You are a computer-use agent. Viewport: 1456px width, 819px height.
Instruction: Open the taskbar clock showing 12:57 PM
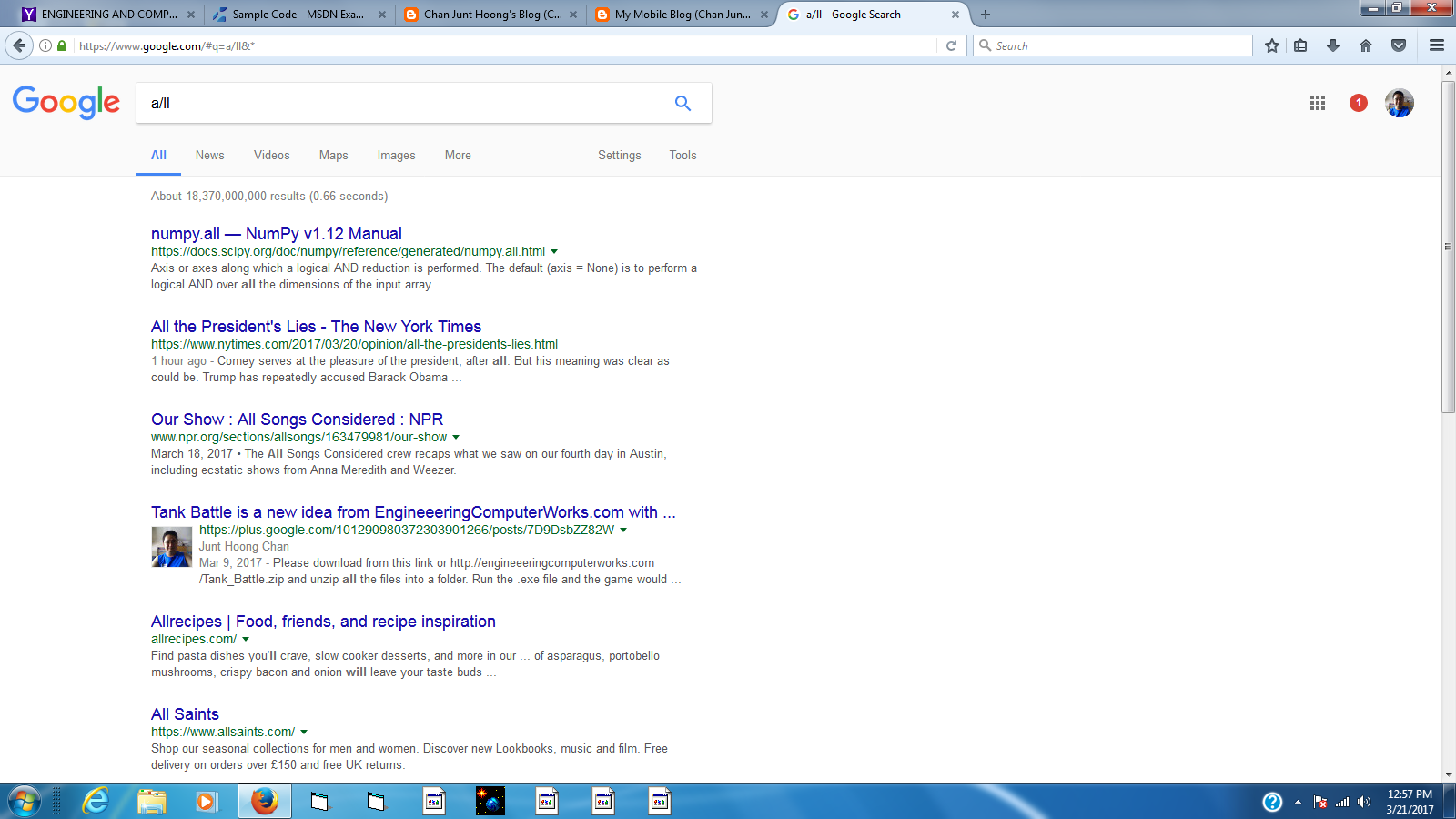coord(1410,802)
